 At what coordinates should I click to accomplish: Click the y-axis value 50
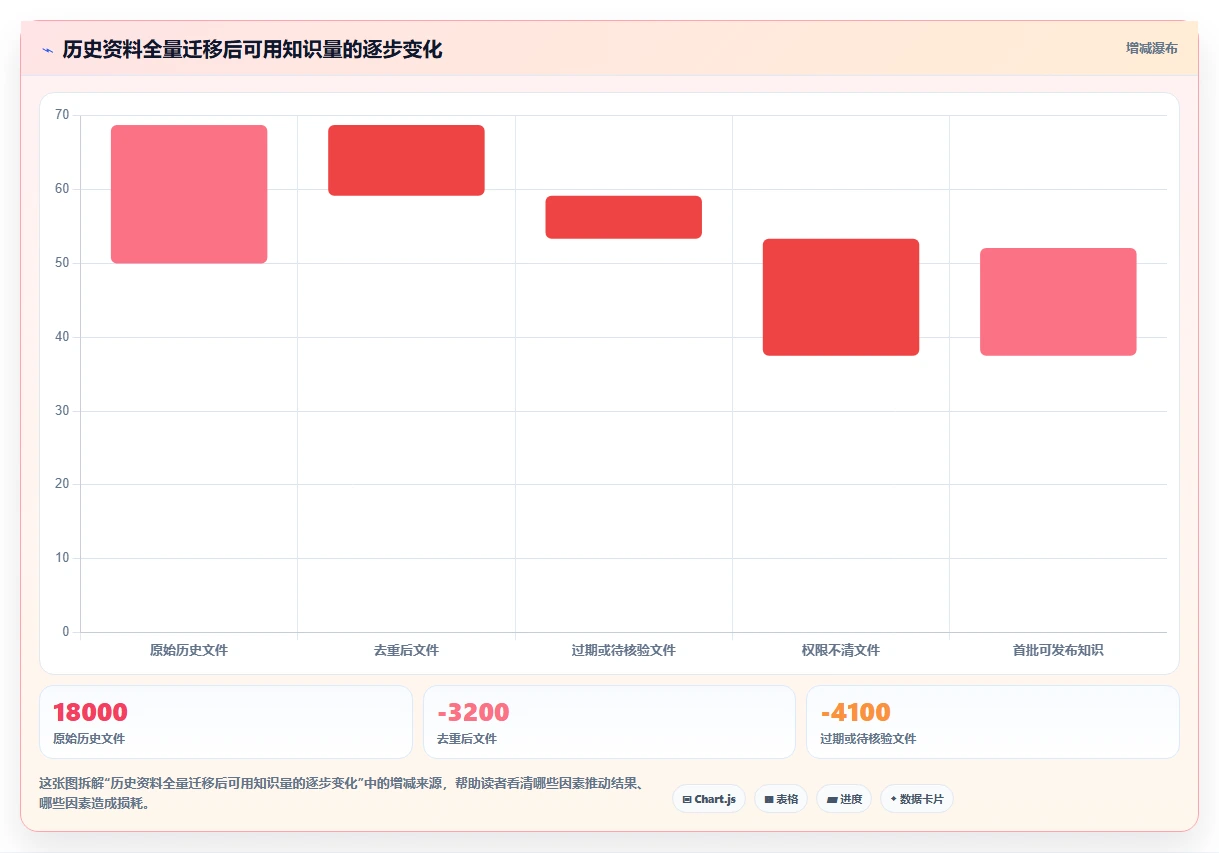62,263
